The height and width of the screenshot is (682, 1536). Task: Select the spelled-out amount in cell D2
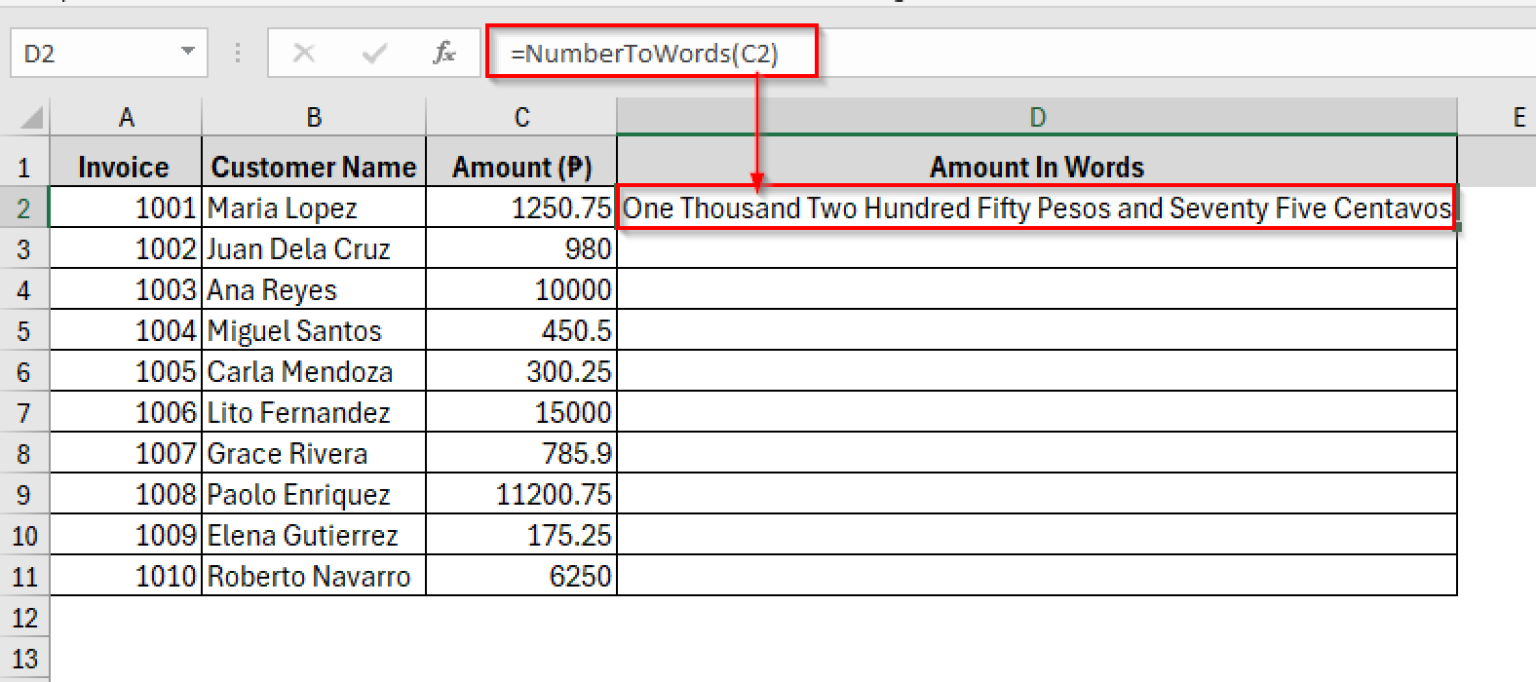pyautogui.click(x=1036, y=207)
